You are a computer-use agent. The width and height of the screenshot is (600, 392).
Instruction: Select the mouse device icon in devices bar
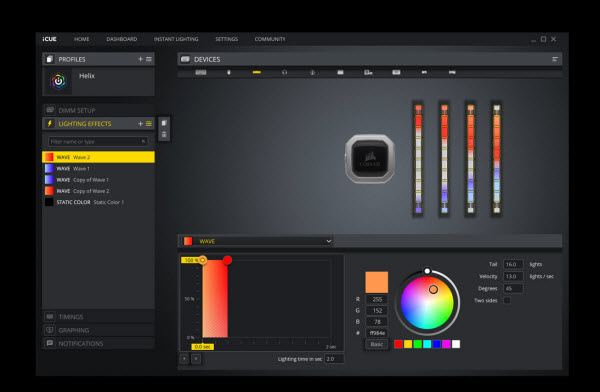pyautogui.click(x=229, y=72)
